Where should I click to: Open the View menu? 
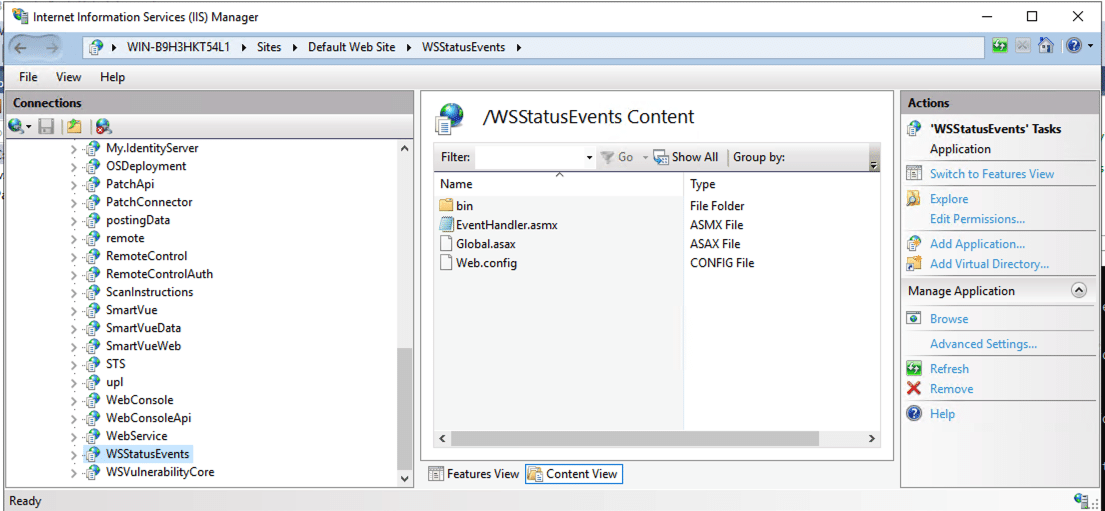[x=69, y=77]
